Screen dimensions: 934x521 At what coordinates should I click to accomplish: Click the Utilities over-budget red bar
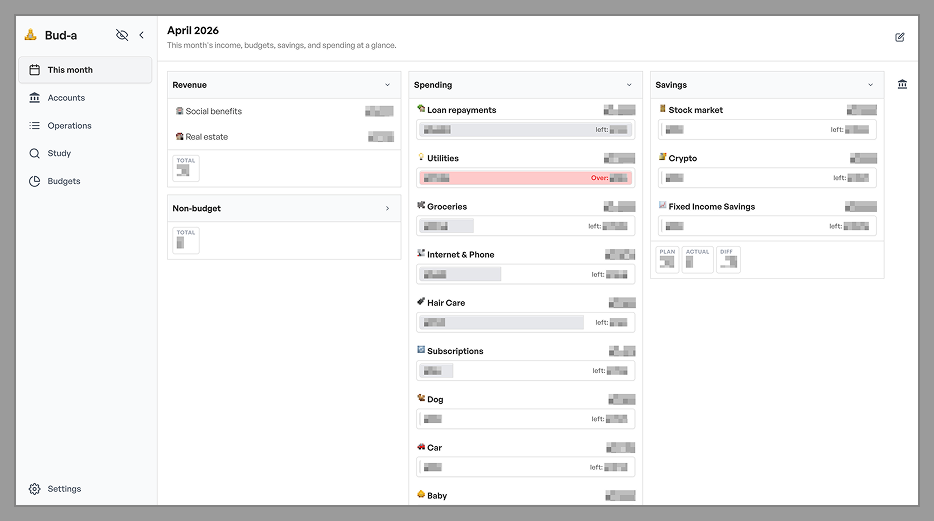point(526,178)
